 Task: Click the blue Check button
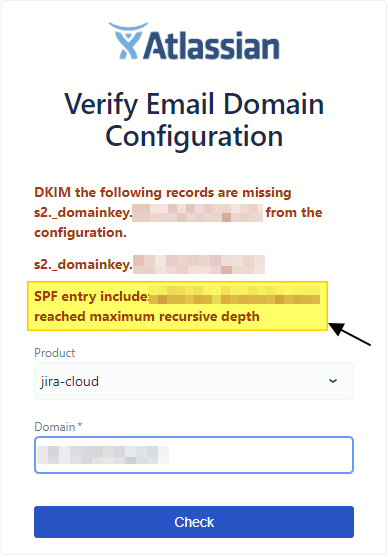click(194, 522)
